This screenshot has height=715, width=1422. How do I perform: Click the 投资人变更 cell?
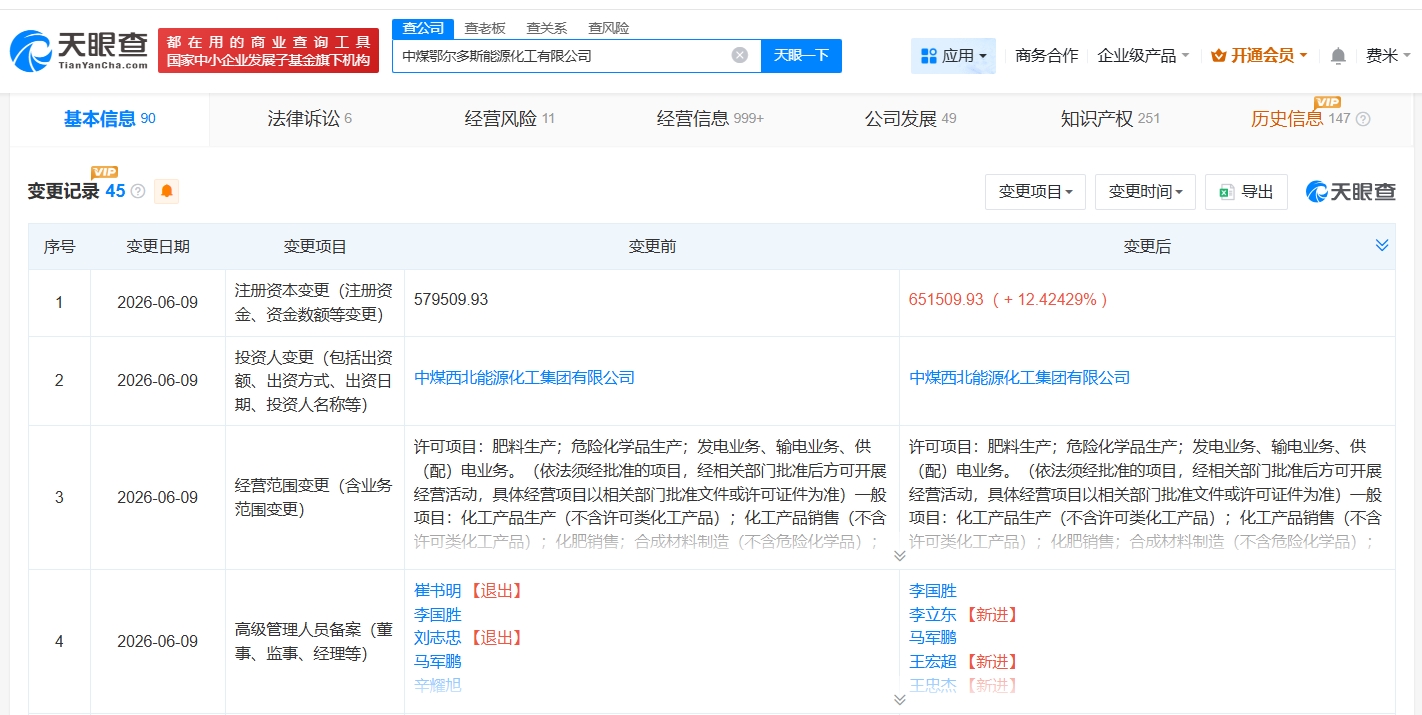pyautogui.click(x=315, y=381)
